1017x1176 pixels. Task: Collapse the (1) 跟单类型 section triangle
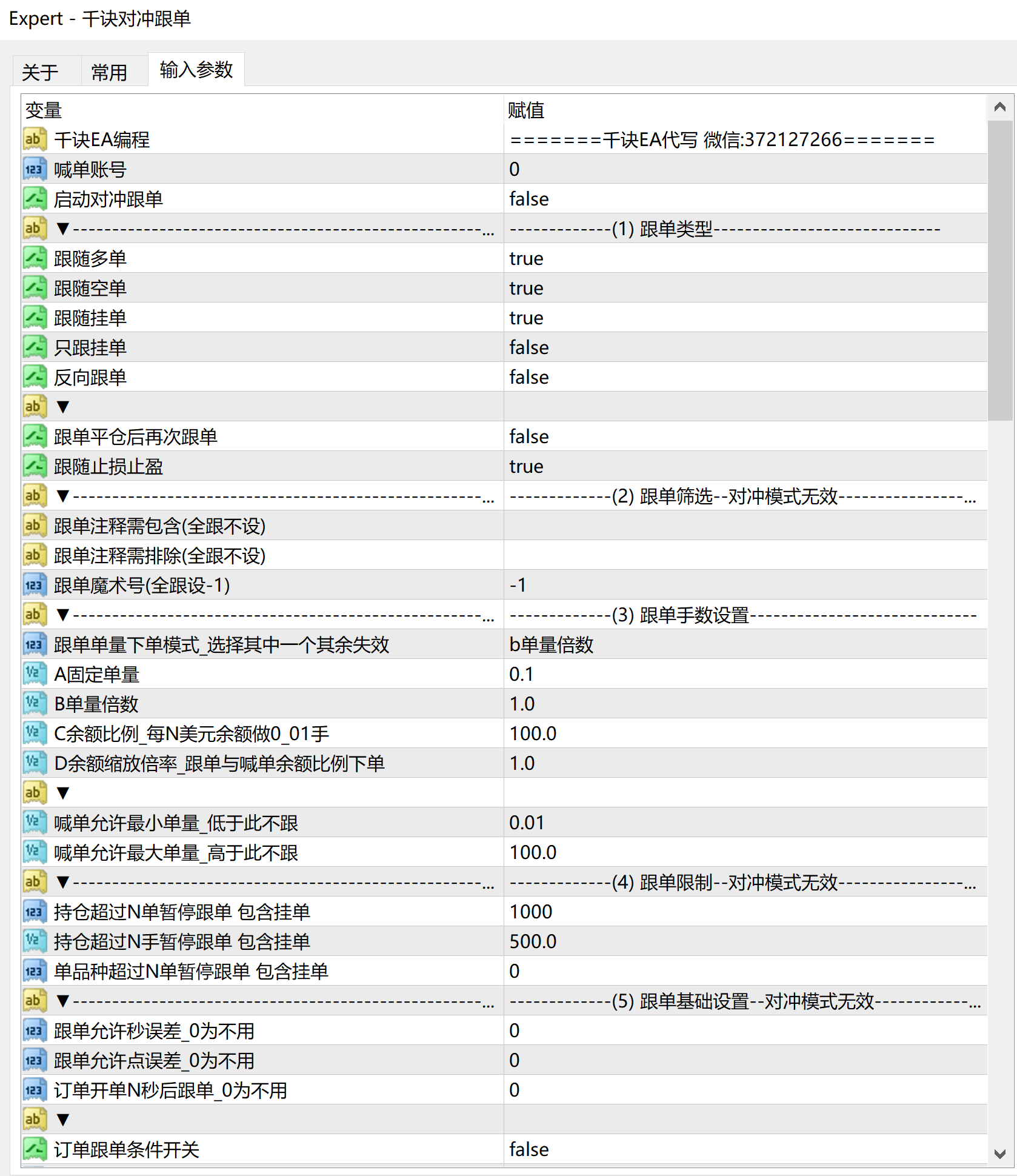[63, 229]
